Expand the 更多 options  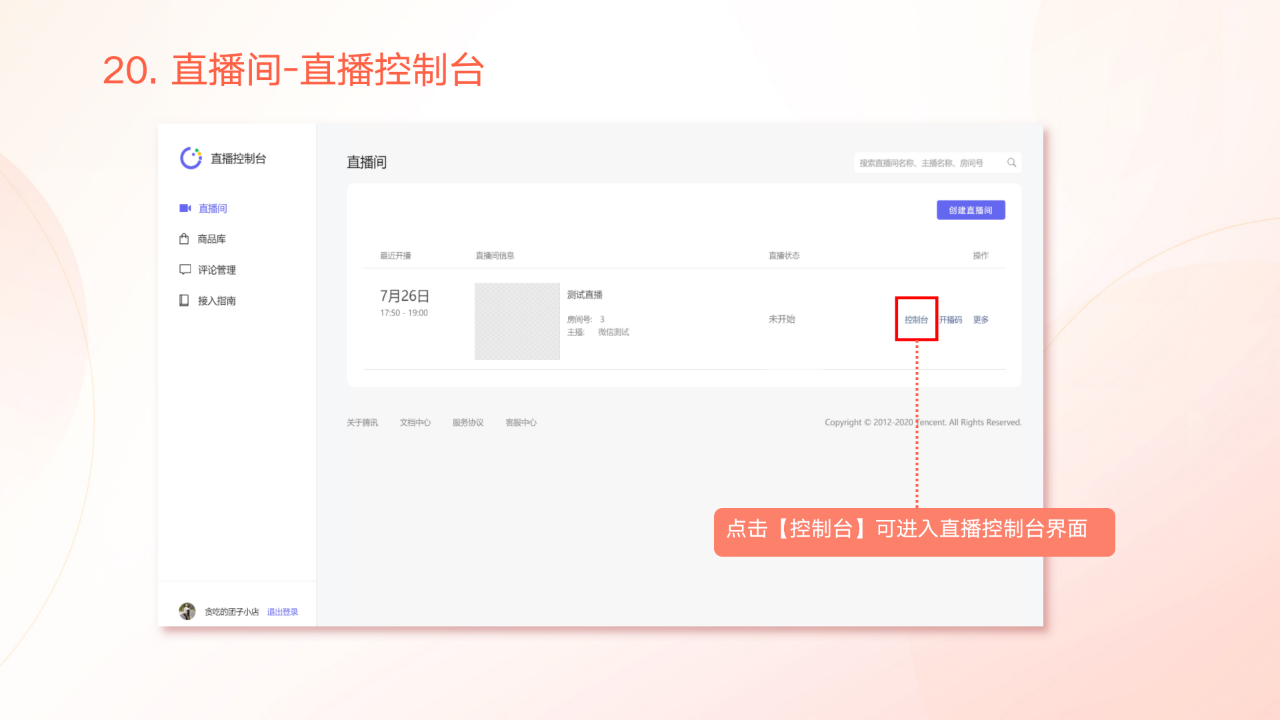click(x=981, y=320)
